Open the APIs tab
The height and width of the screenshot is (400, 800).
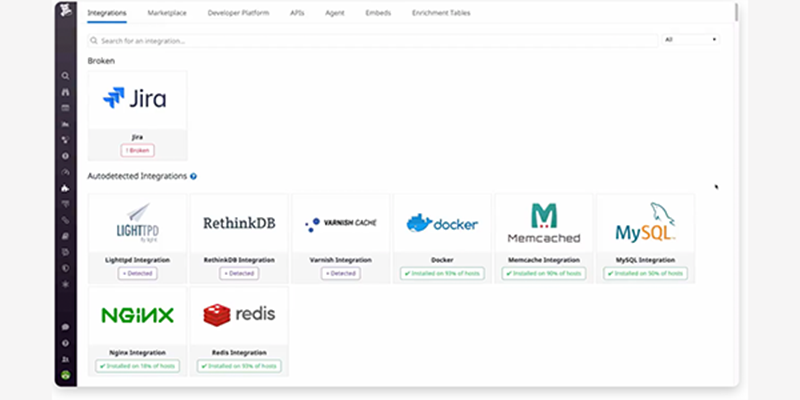coord(297,13)
